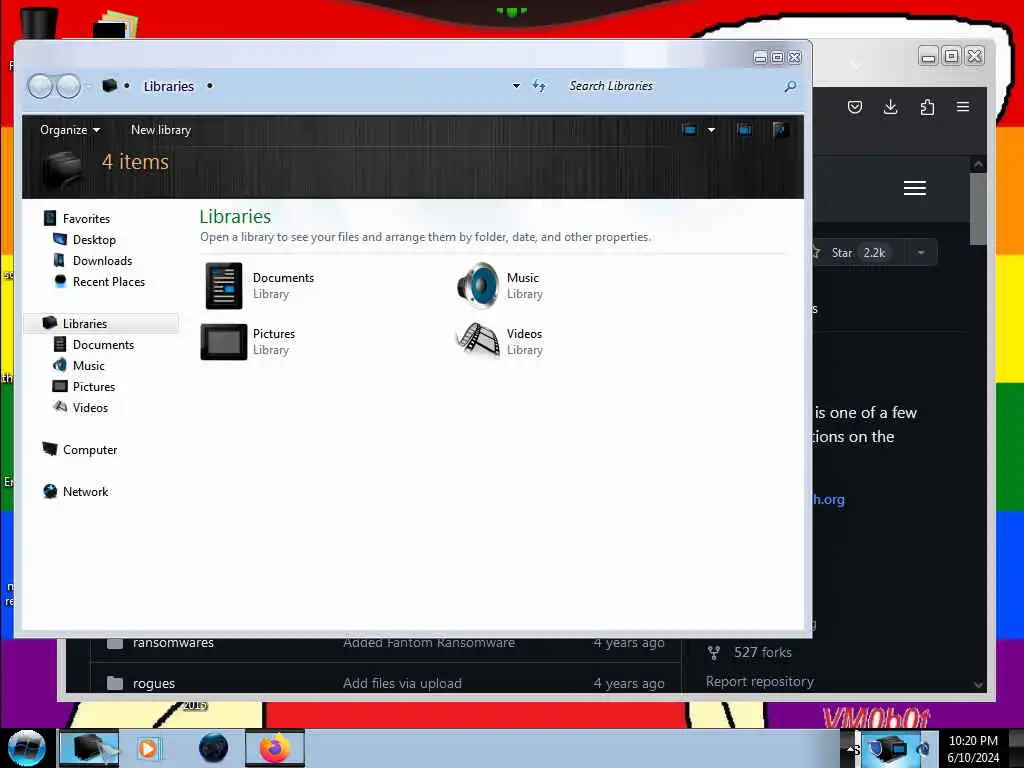Click the Libraries icon in the address bar

110,86
